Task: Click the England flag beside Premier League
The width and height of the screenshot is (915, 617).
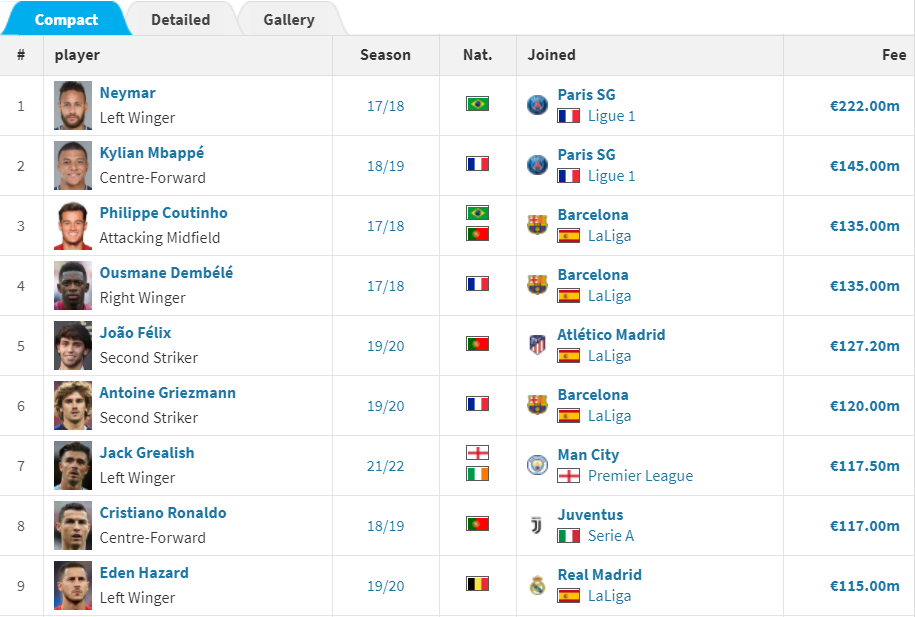Action: (568, 476)
